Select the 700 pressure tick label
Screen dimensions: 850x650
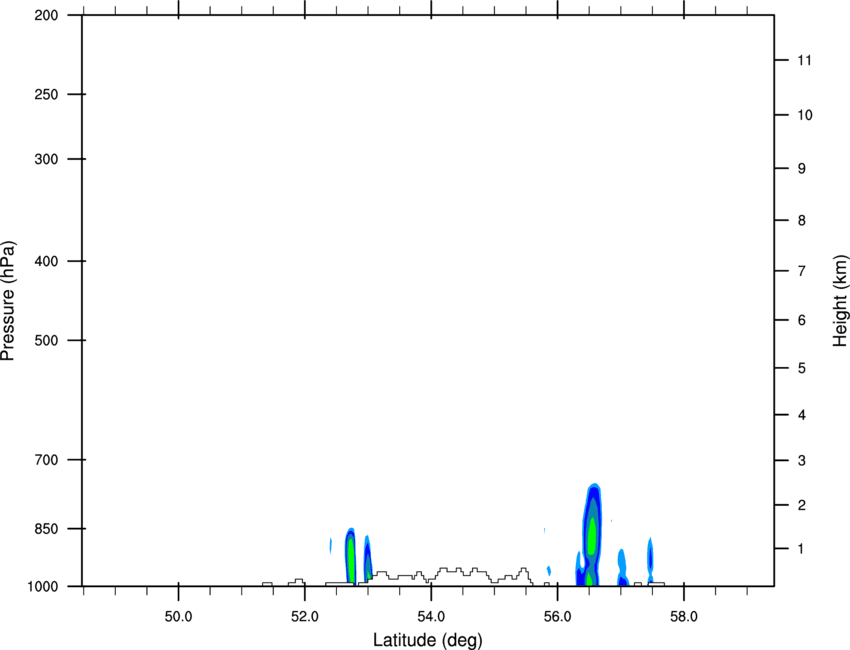pyautogui.click(x=47, y=459)
